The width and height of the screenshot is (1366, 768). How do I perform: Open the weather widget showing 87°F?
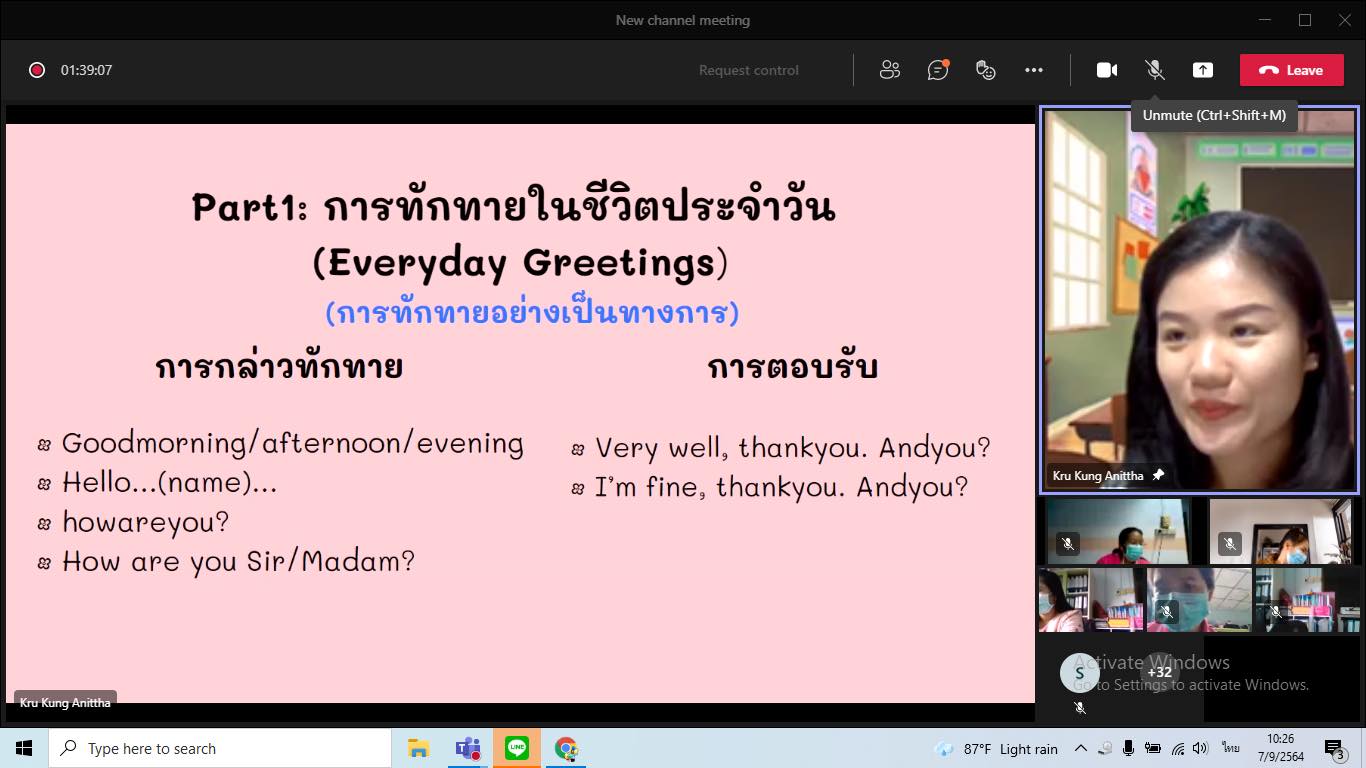click(x=995, y=749)
